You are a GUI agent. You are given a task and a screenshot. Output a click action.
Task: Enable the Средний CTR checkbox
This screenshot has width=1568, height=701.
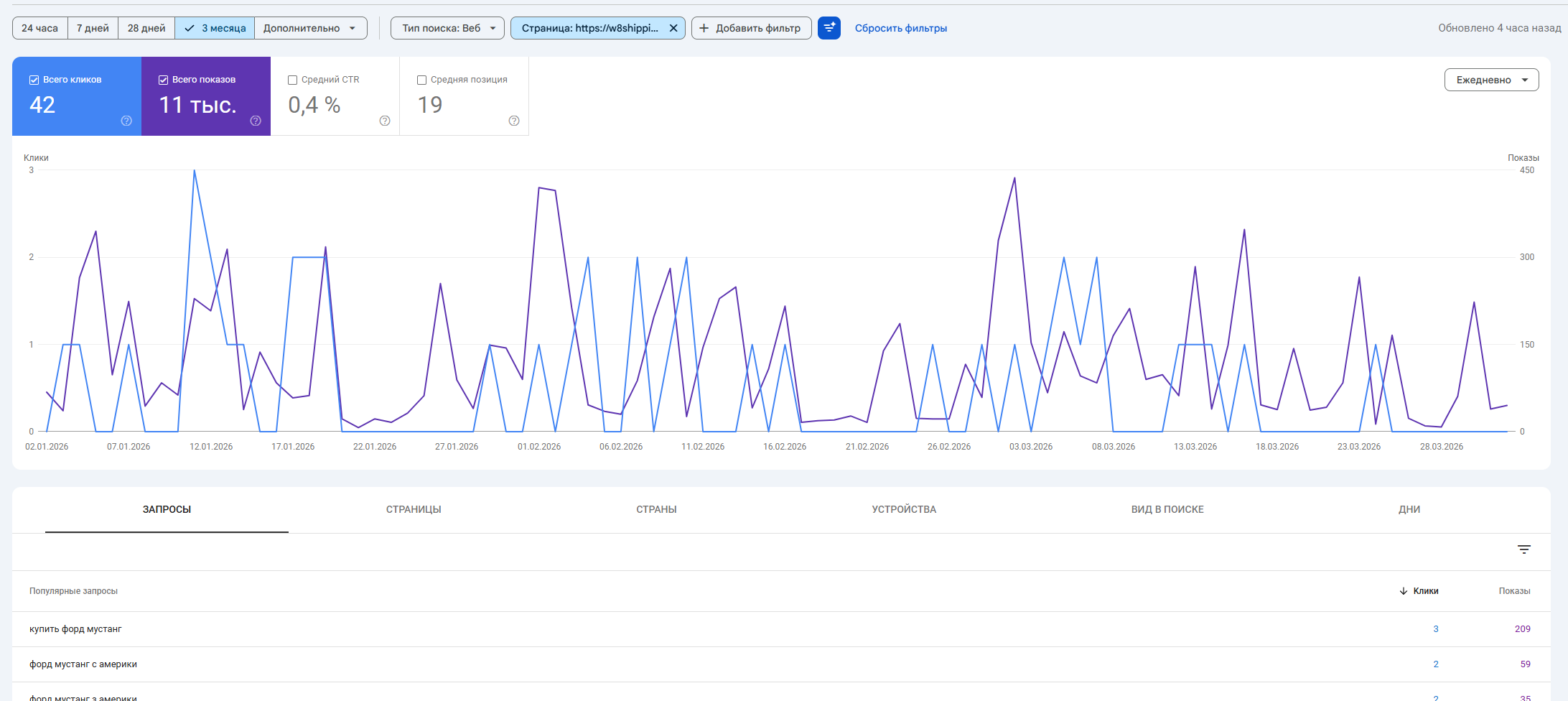[292, 80]
